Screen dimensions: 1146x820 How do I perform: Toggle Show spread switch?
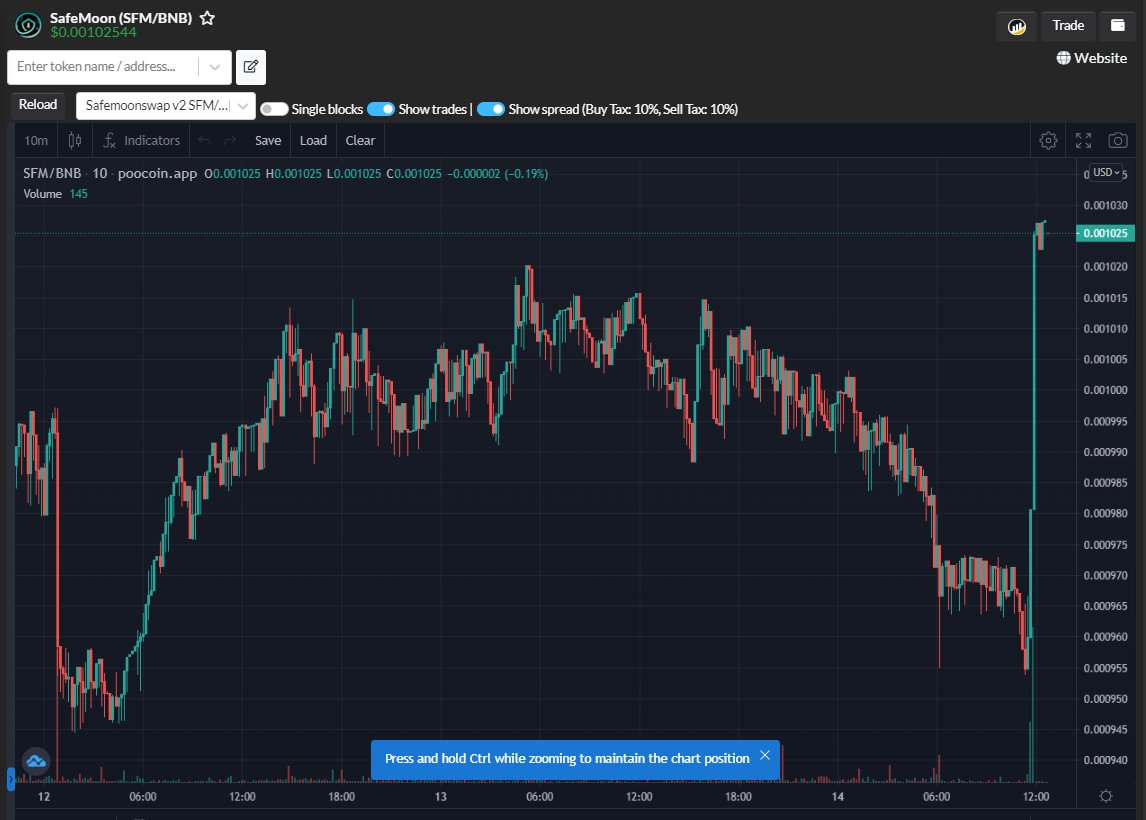click(x=490, y=109)
